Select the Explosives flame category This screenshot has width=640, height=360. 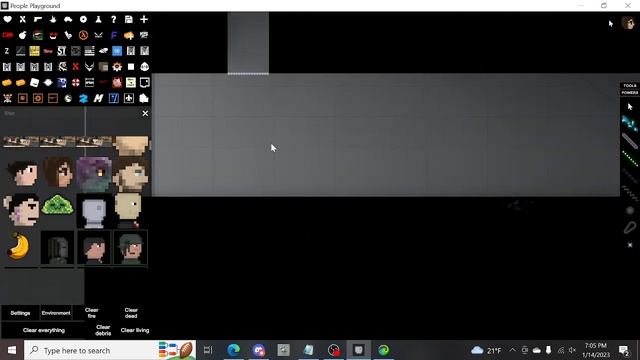pos(53,19)
